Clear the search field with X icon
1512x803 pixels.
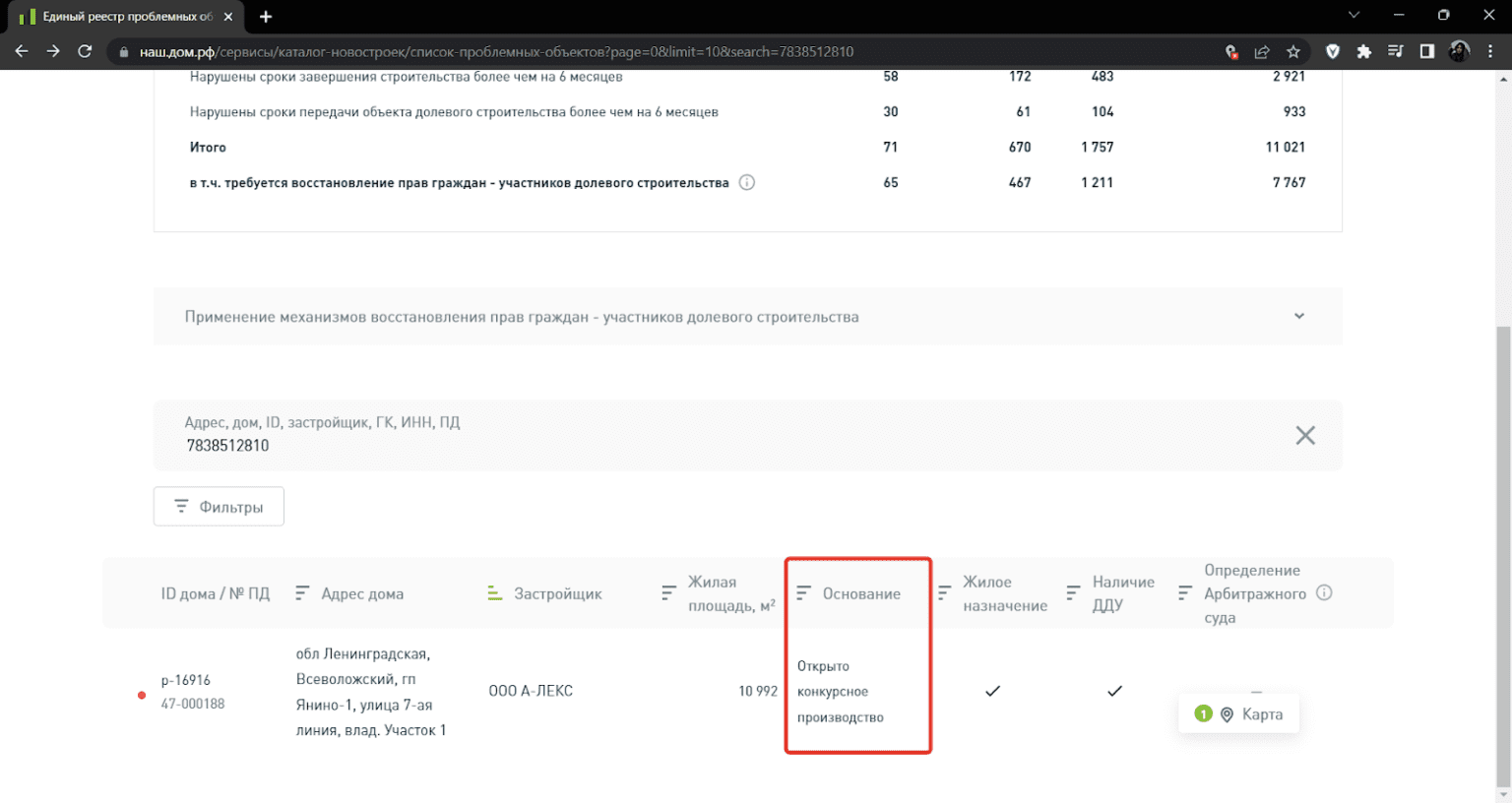pyautogui.click(x=1305, y=435)
